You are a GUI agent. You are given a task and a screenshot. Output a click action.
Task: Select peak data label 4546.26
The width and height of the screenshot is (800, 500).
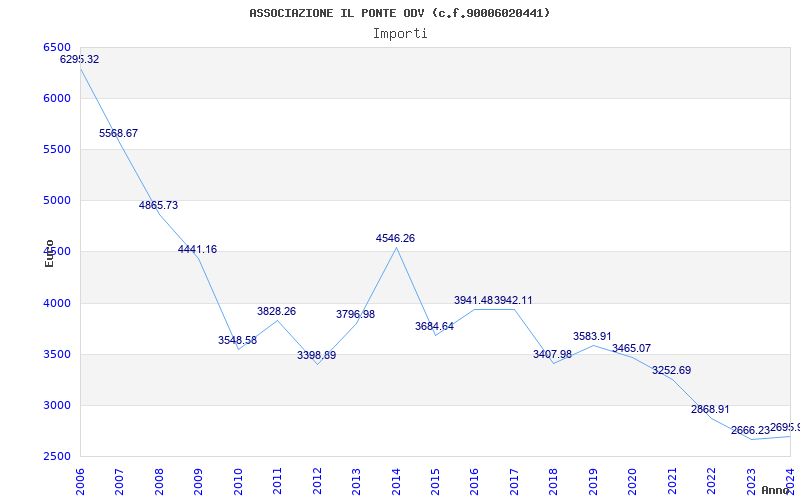[395, 238]
